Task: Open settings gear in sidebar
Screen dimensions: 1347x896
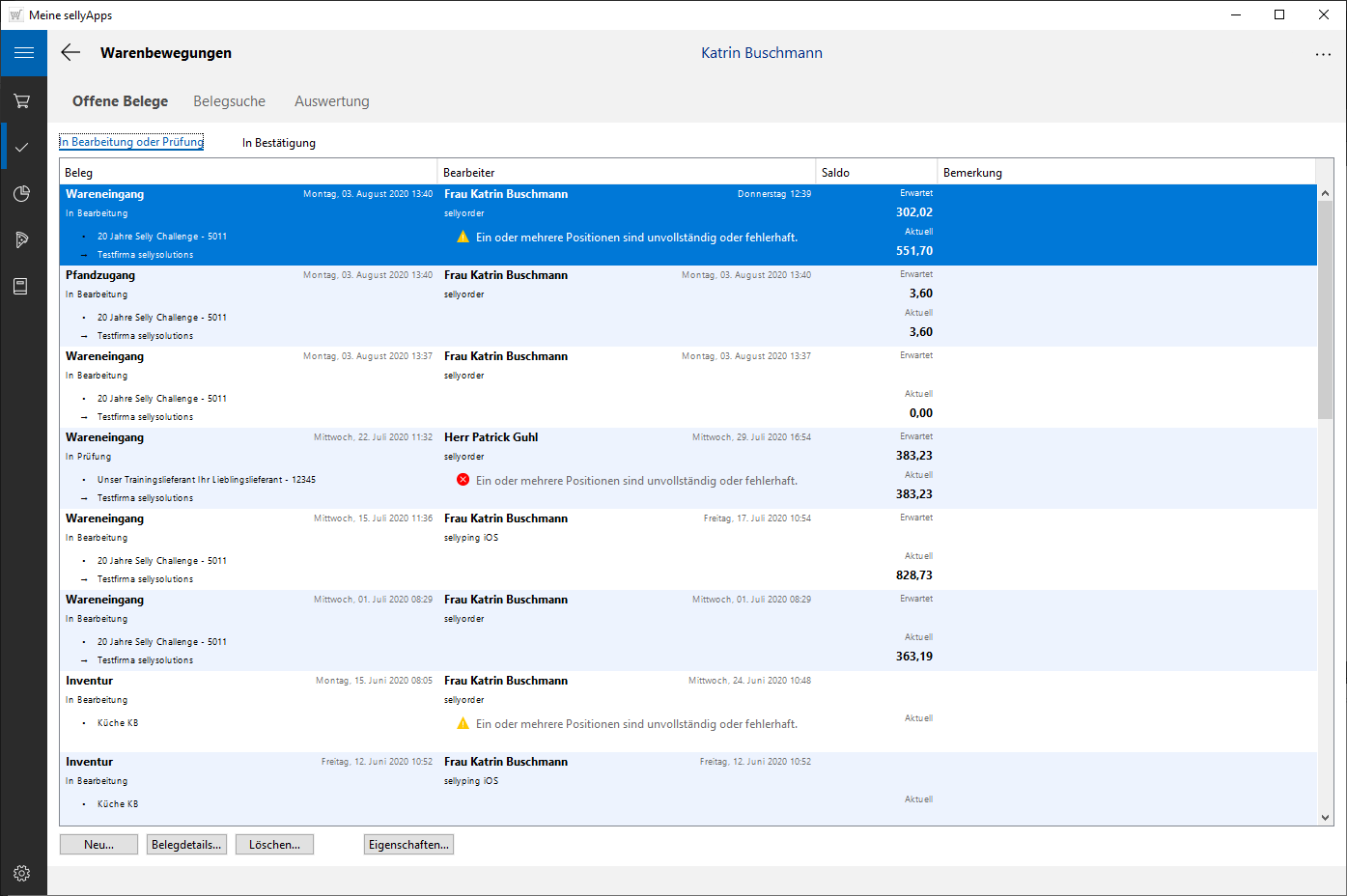Action: (x=22, y=873)
